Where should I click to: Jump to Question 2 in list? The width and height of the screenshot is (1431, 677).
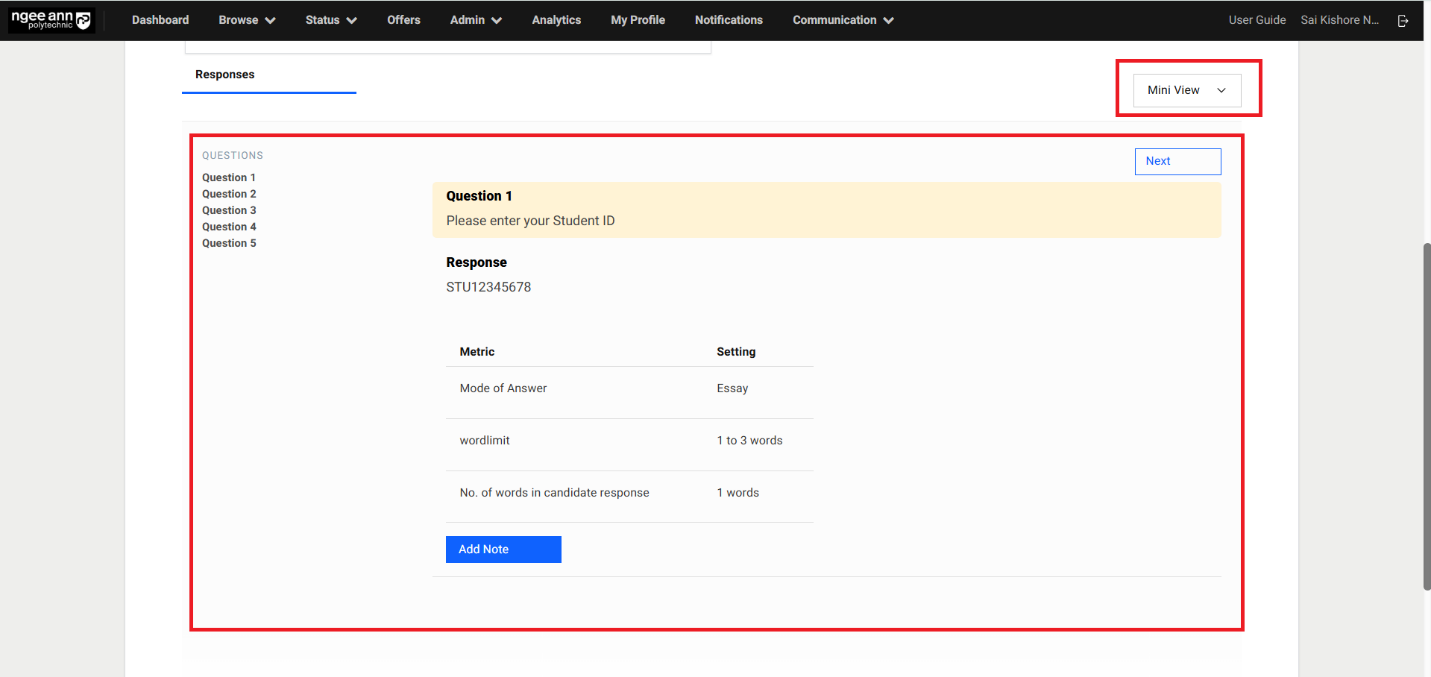click(229, 194)
